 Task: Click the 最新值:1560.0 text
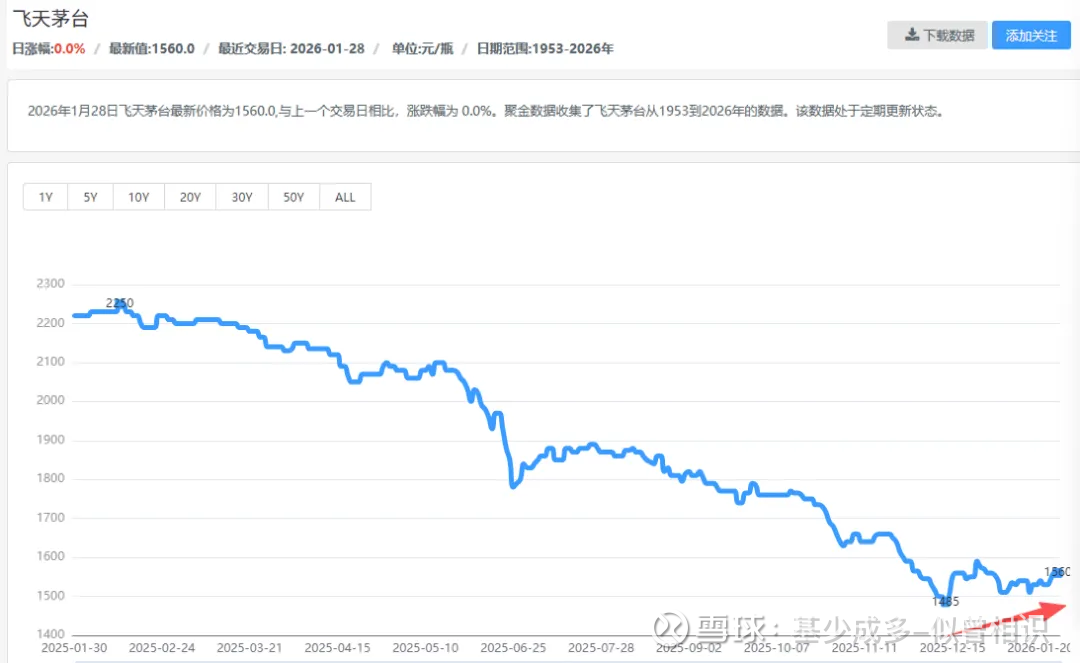[x=152, y=49]
